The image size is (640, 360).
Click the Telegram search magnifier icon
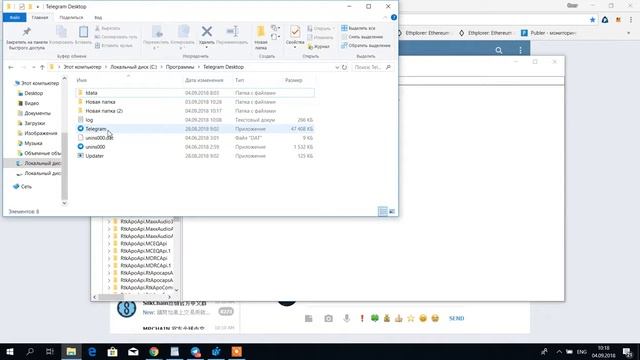click(499, 50)
